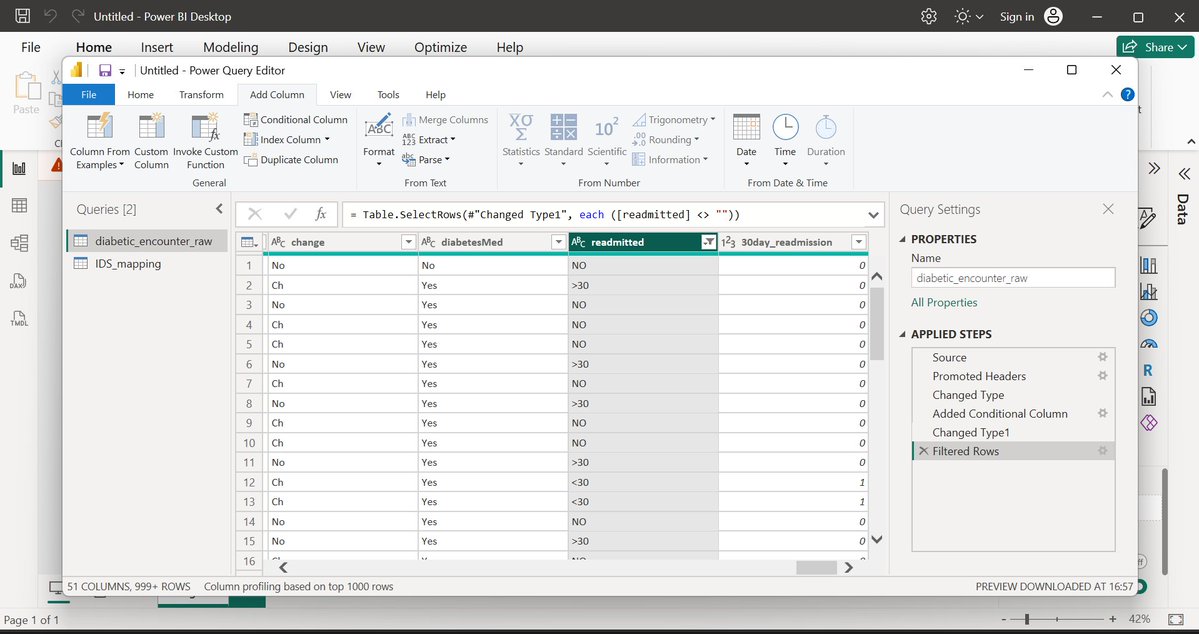Confirm the formula with checkmark
The width and height of the screenshot is (1199, 634).
(x=290, y=215)
